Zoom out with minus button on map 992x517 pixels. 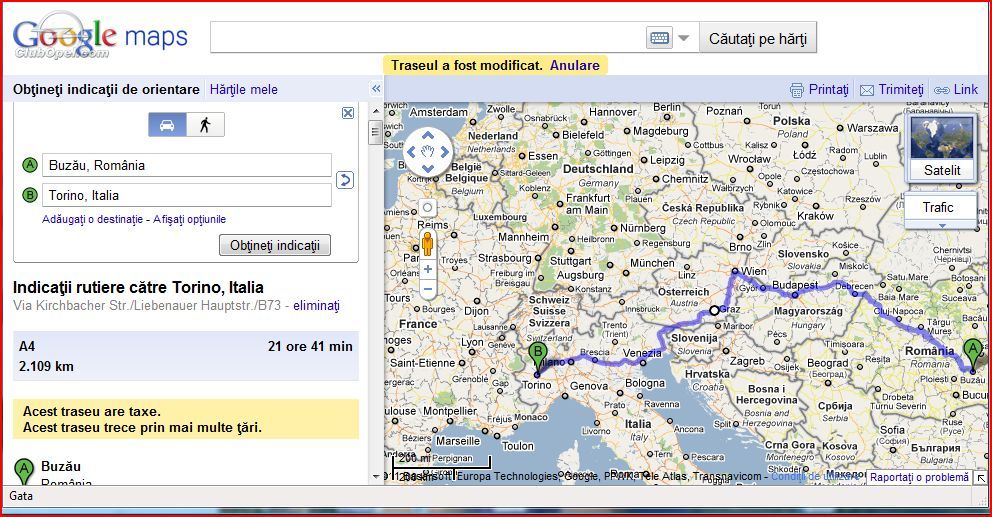(x=428, y=290)
